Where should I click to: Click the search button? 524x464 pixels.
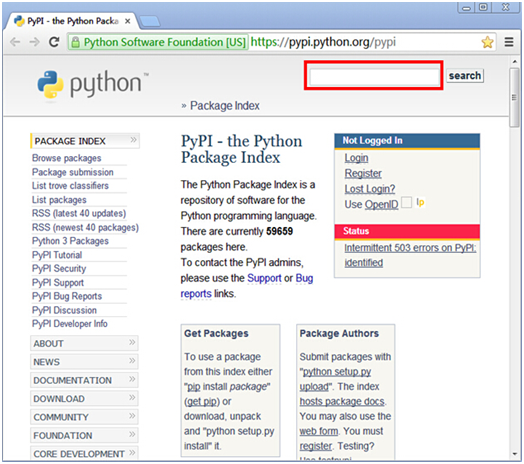tap(465, 76)
